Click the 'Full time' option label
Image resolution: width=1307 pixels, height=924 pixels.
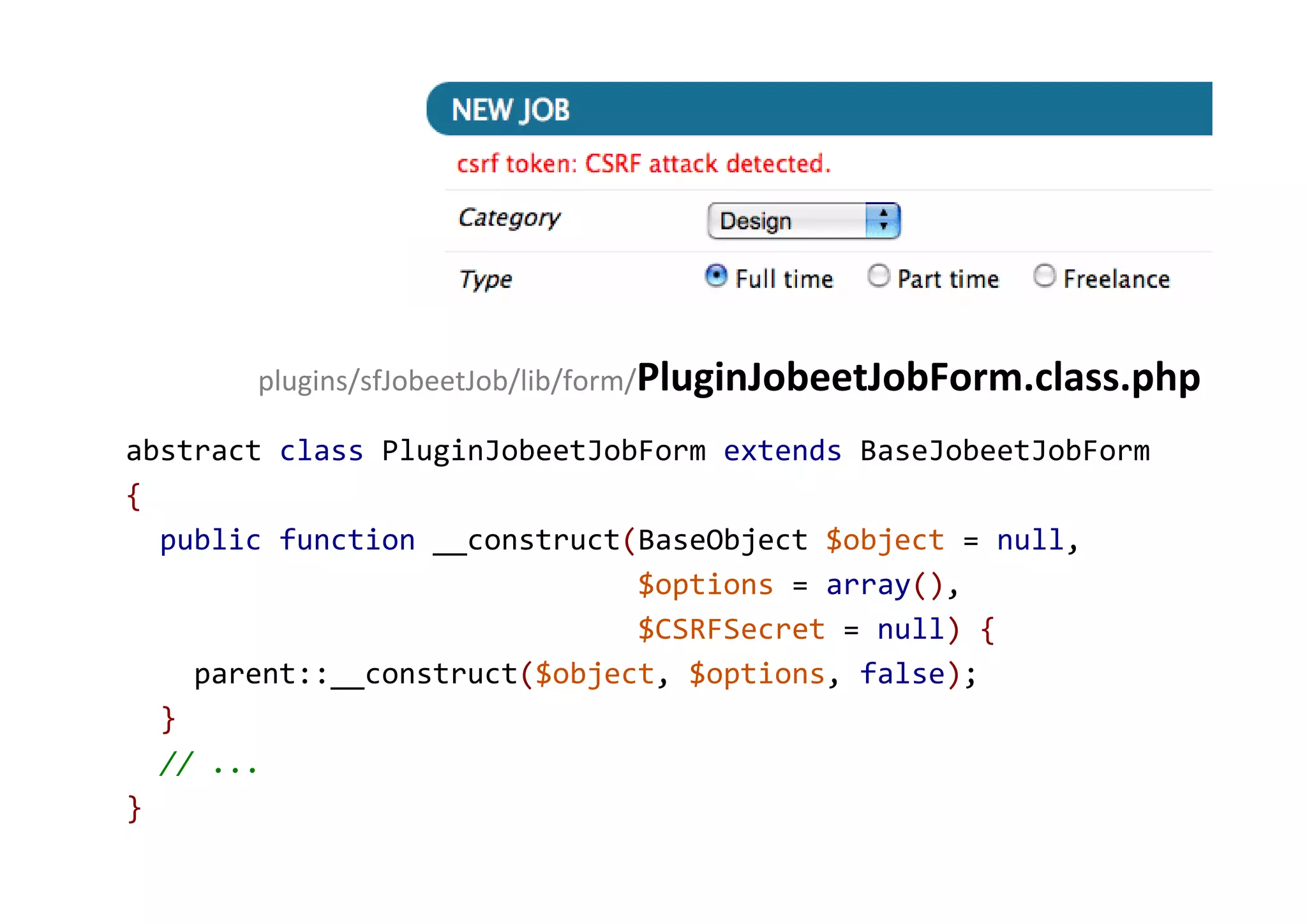point(784,279)
